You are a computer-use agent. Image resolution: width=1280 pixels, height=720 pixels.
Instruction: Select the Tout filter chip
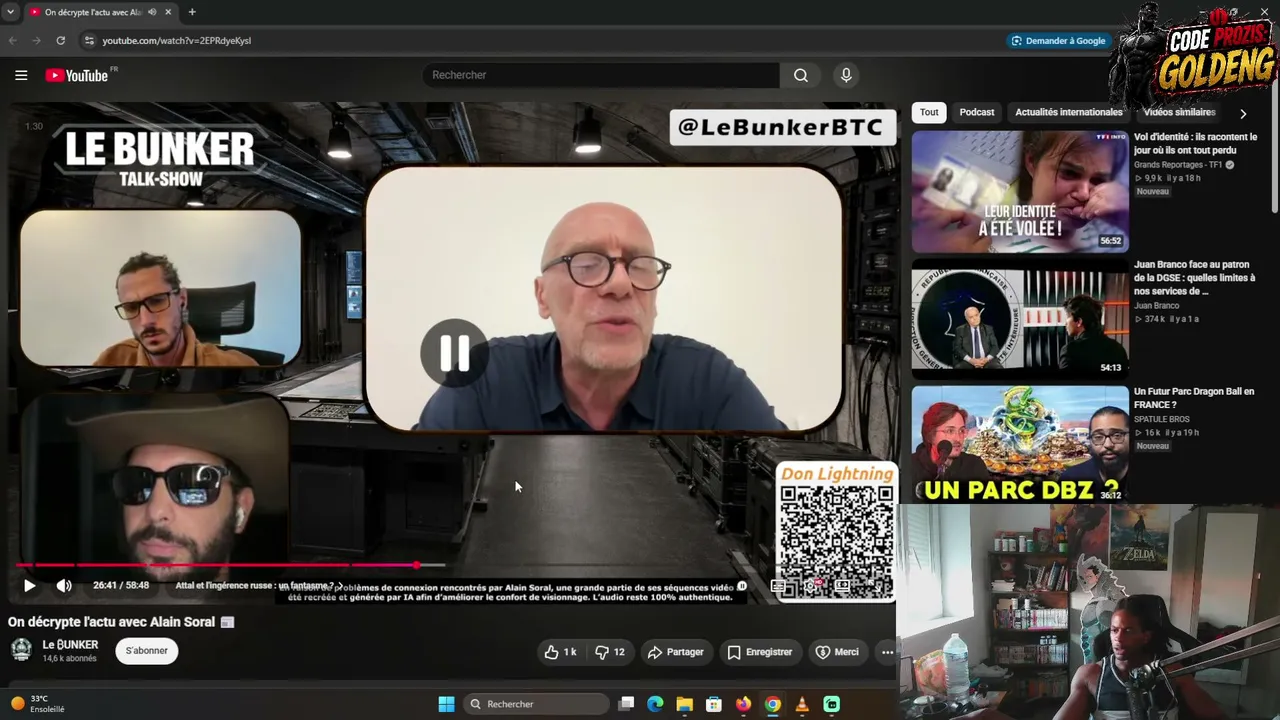click(929, 112)
